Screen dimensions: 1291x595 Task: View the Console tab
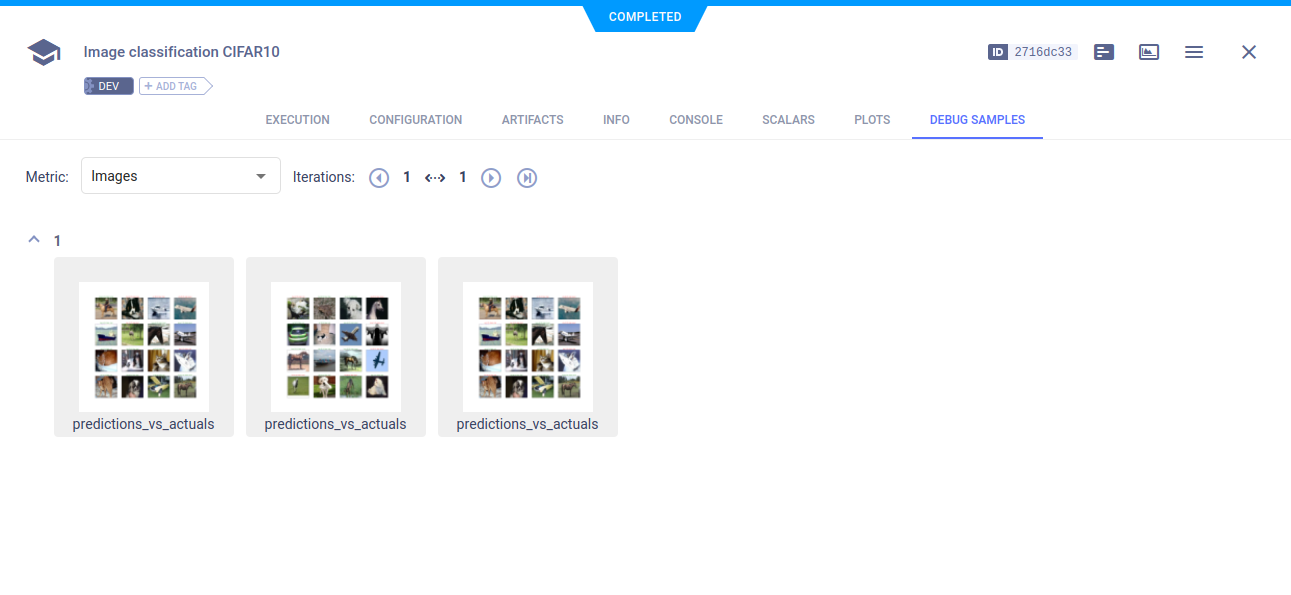pos(695,120)
